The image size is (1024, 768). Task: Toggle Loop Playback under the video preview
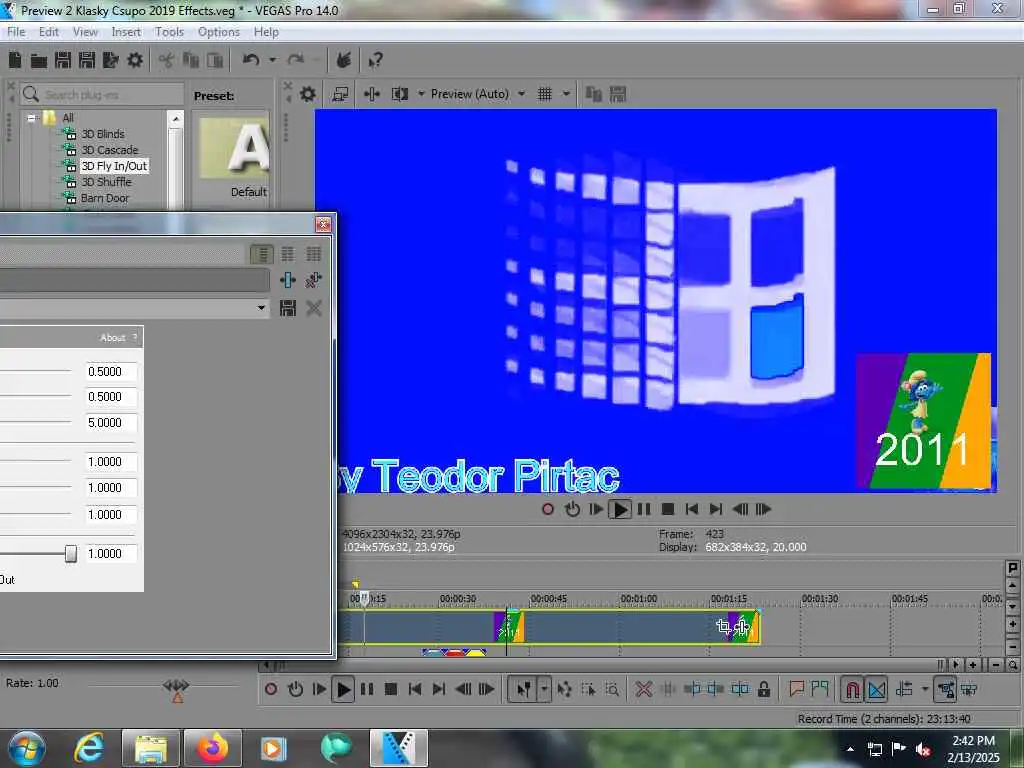pos(572,509)
